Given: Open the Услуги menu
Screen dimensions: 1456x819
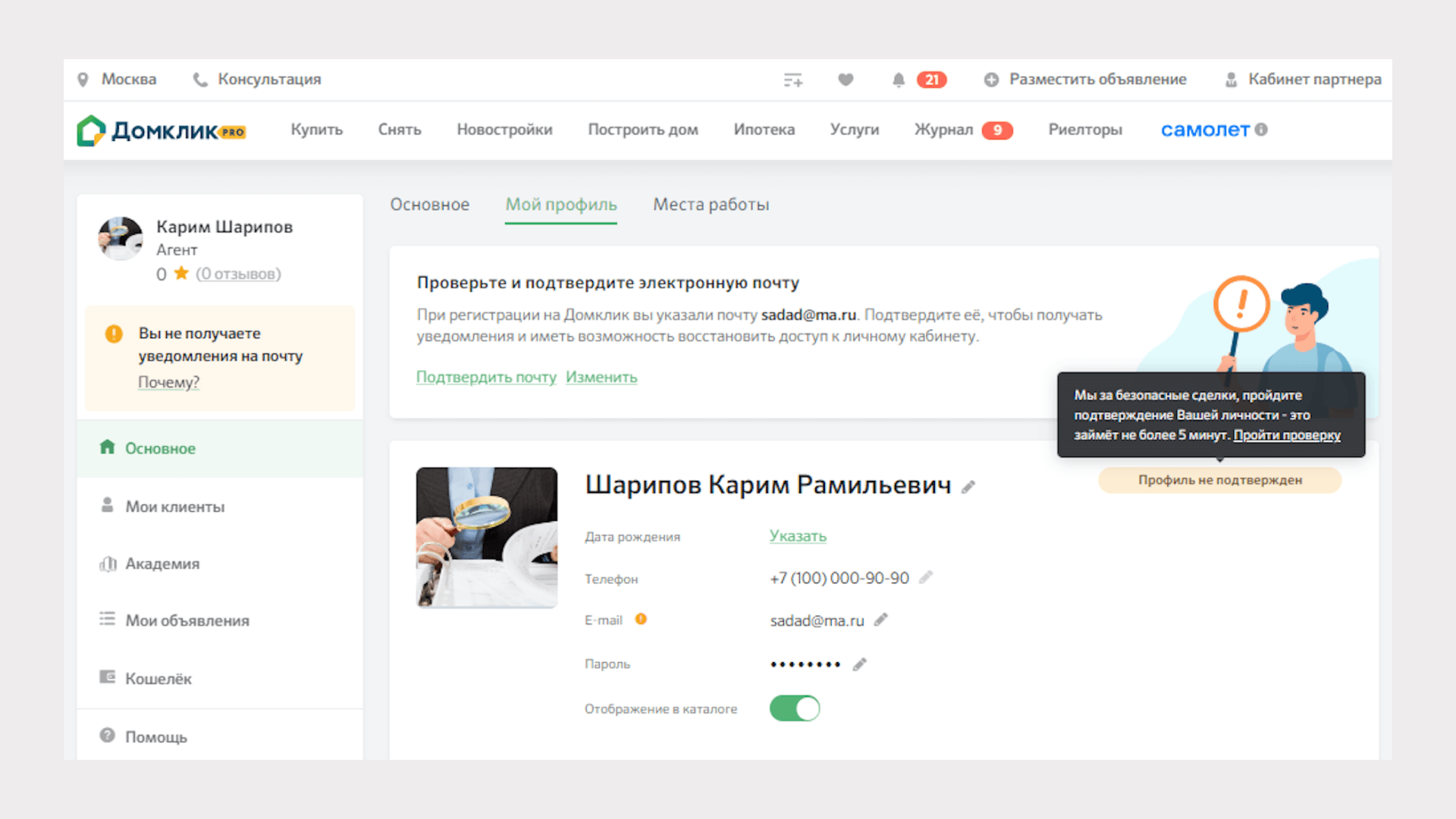Looking at the screenshot, I should (855, 130).
